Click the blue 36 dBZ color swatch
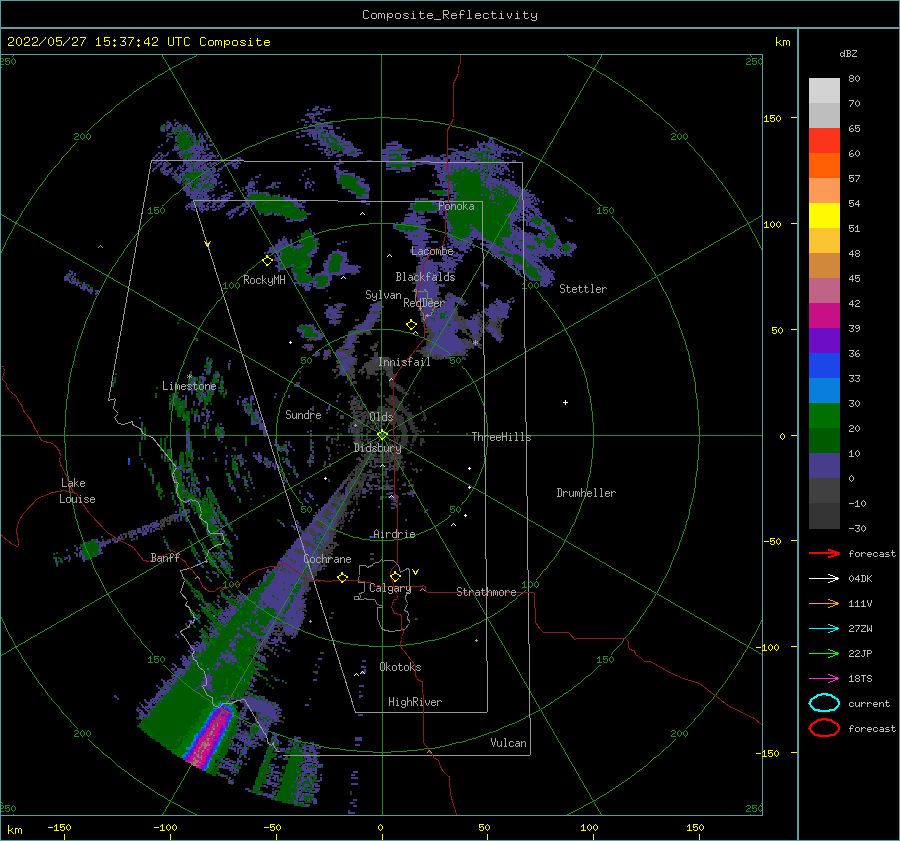Viewport: 900px width, 841px height. click(824, 365)
